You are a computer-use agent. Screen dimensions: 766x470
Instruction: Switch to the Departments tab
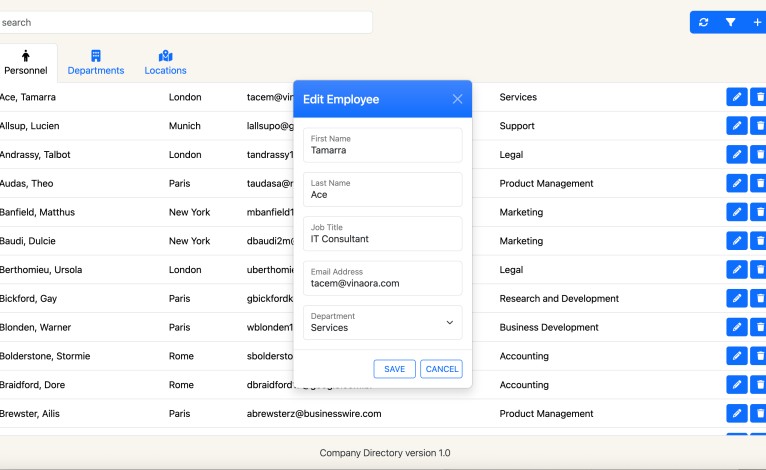click(96, 62)
